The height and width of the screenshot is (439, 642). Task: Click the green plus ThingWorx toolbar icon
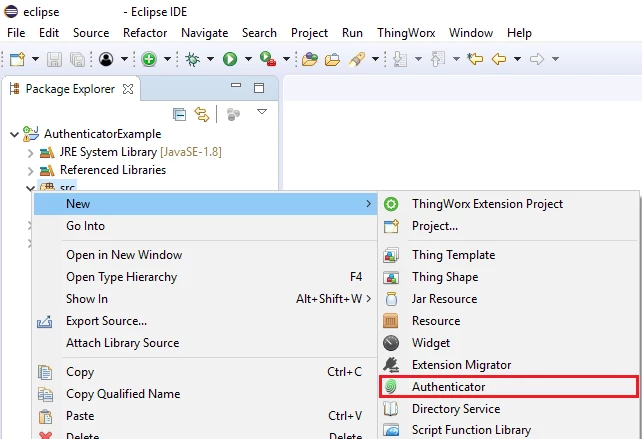tap(149, 59)
